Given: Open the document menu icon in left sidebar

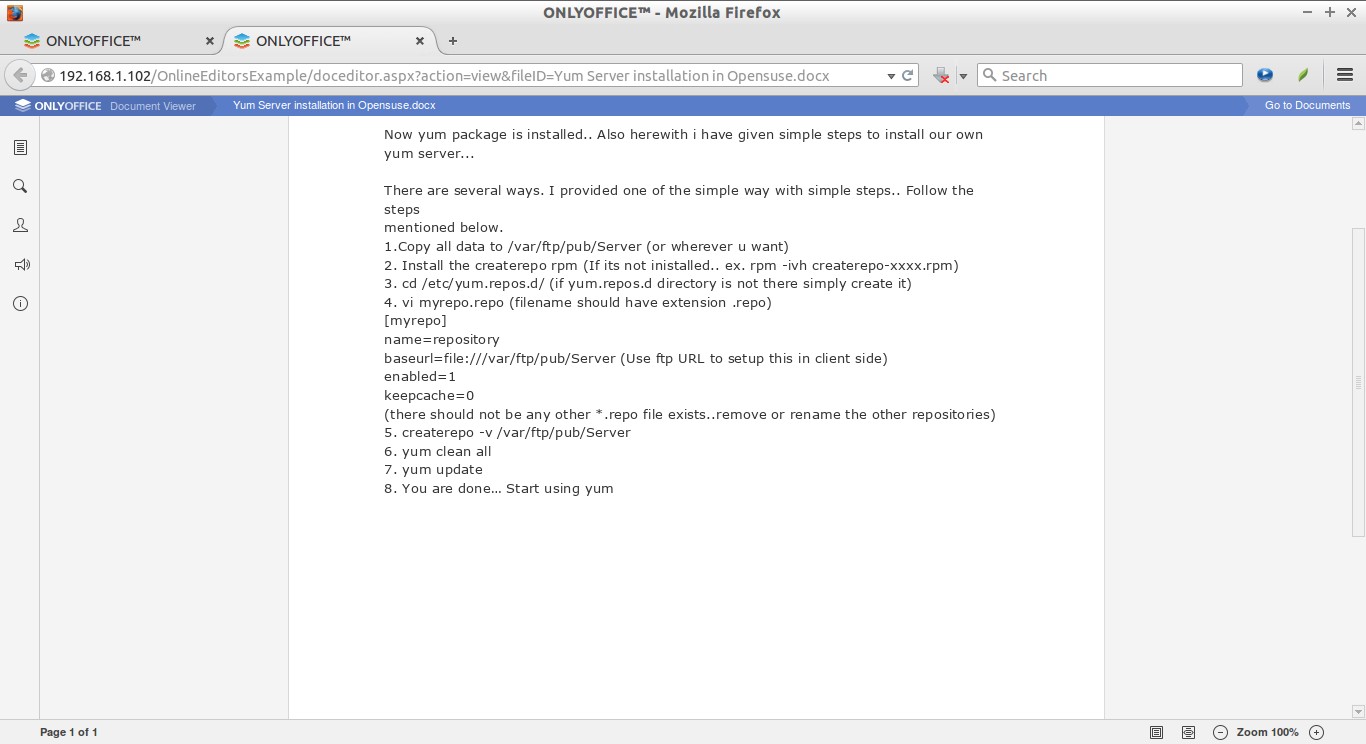Looking at the screenshot, I should [20, 147].
